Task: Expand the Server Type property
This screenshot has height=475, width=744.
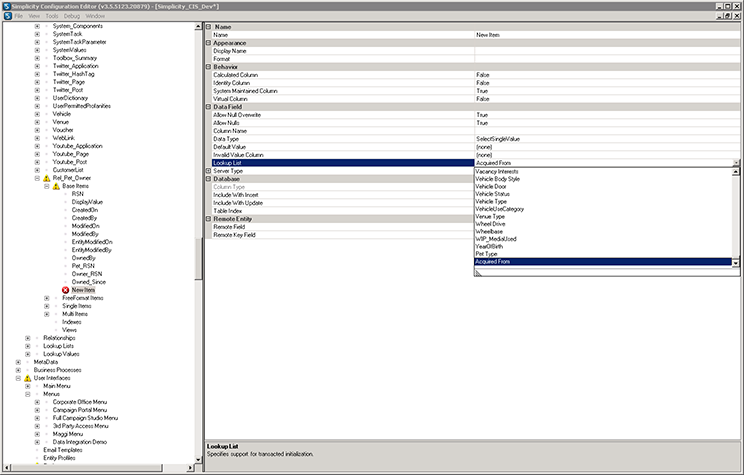Action: [209, 171]
